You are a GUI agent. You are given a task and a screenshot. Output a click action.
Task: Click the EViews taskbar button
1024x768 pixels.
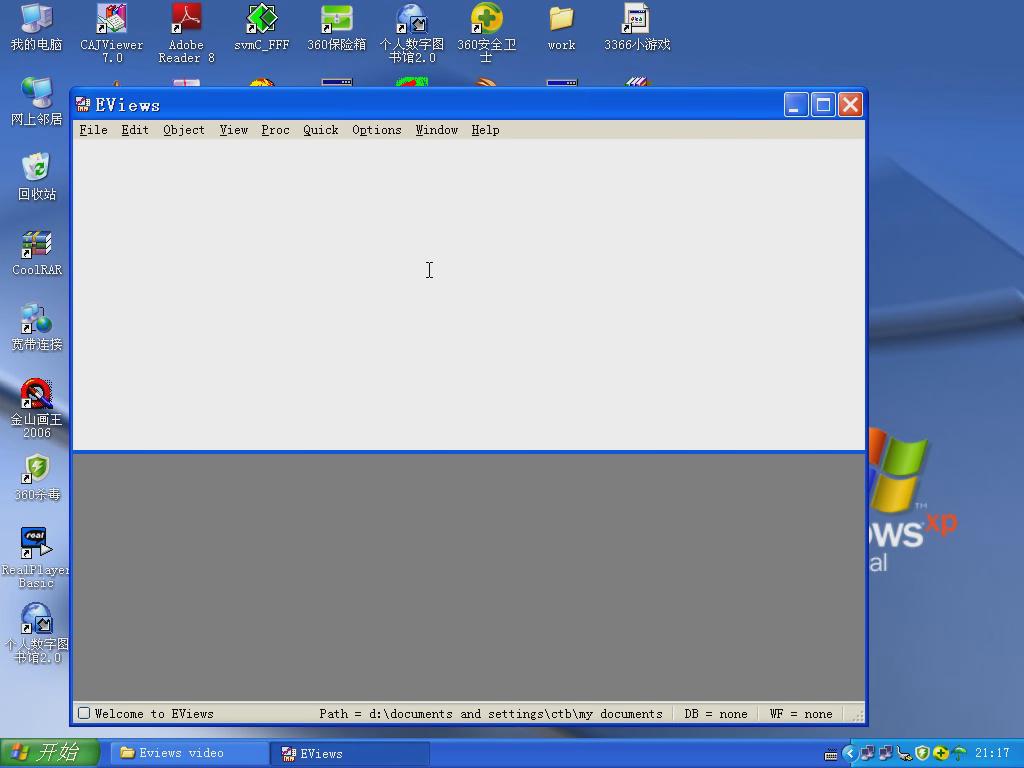click(x=350, y=753)
